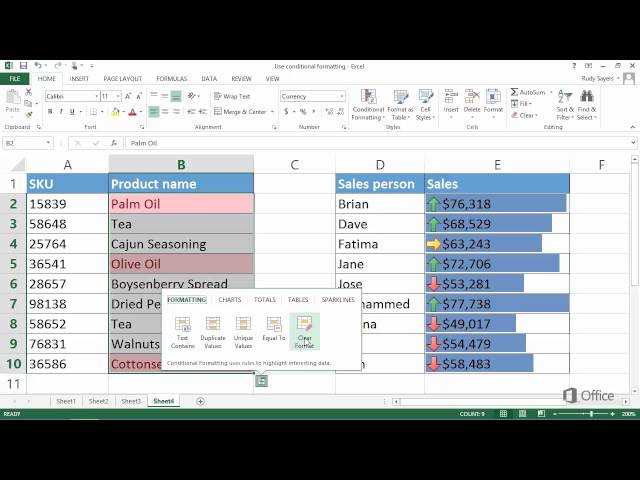Apply red font color swatch
640x480 pixels.
[x=133, y=111]
